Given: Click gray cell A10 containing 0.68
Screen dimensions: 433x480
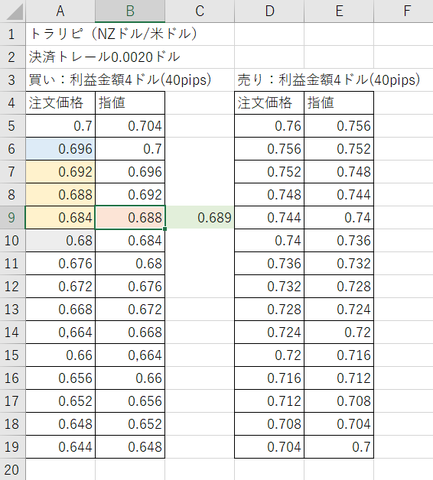Looking at the screenshot, I should pos(60,240).
